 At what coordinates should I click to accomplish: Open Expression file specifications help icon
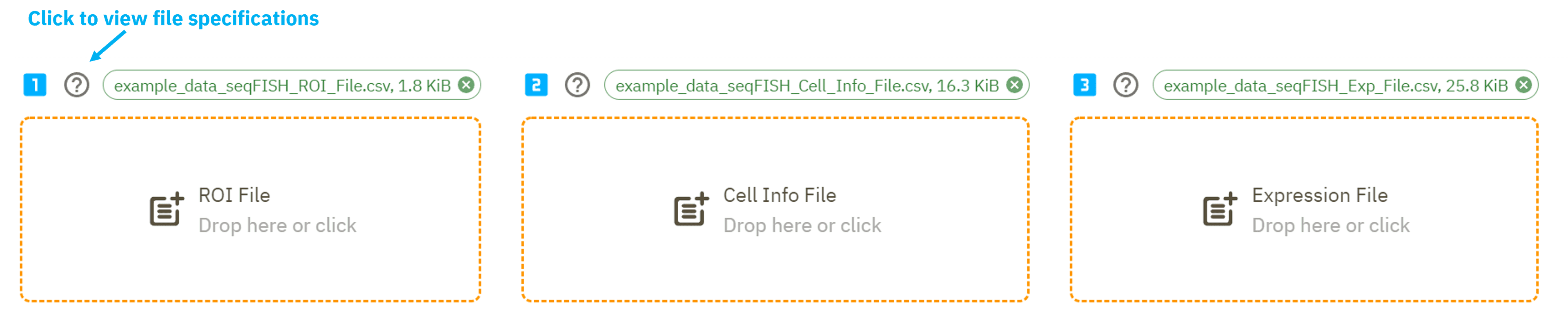1125,85
